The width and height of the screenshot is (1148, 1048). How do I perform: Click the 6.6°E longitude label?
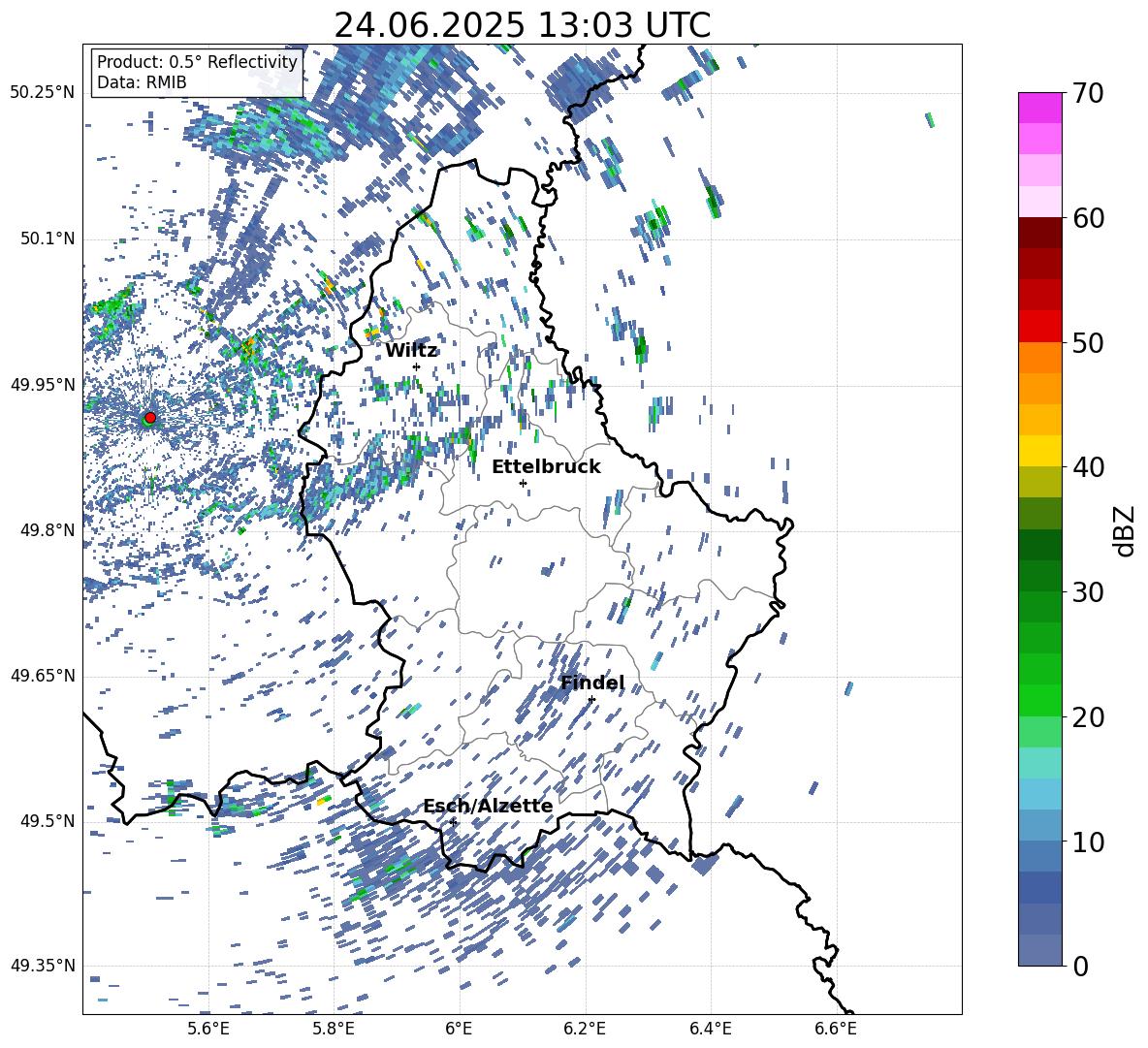click(836, 1029)
